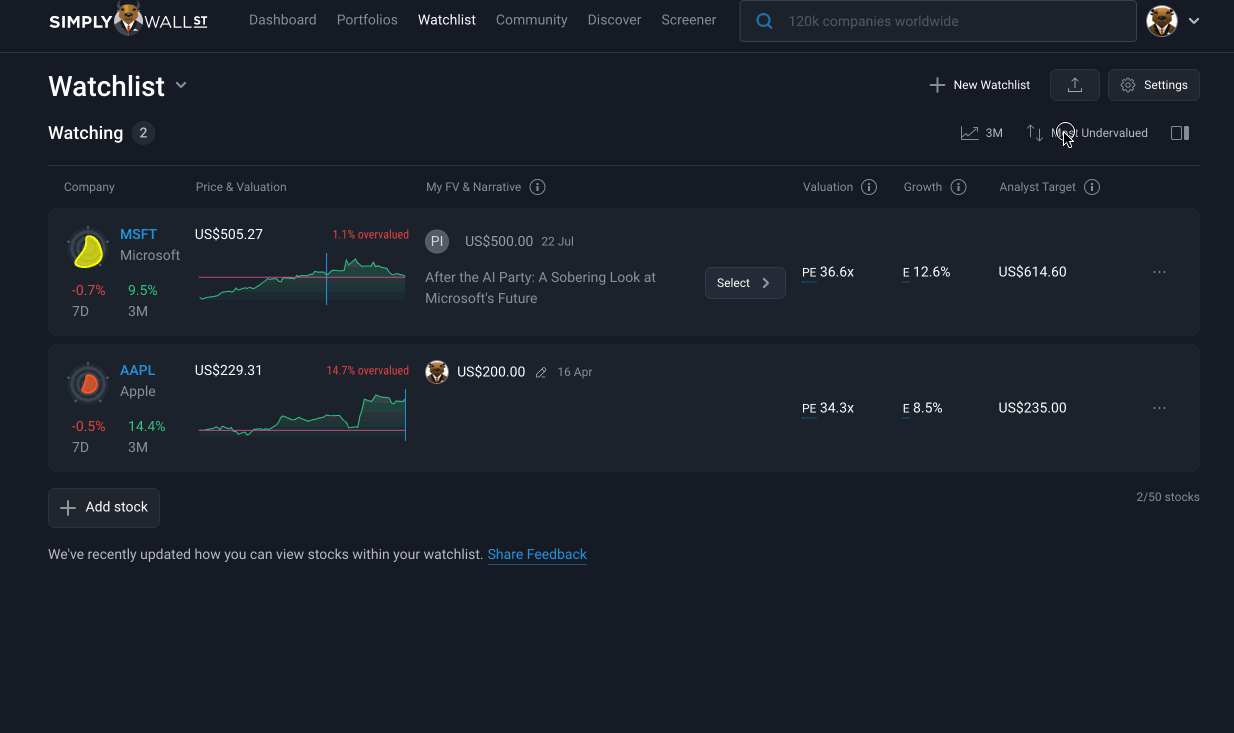
Task: Click the 14.7% overvalued label
Action: point(367,371)
